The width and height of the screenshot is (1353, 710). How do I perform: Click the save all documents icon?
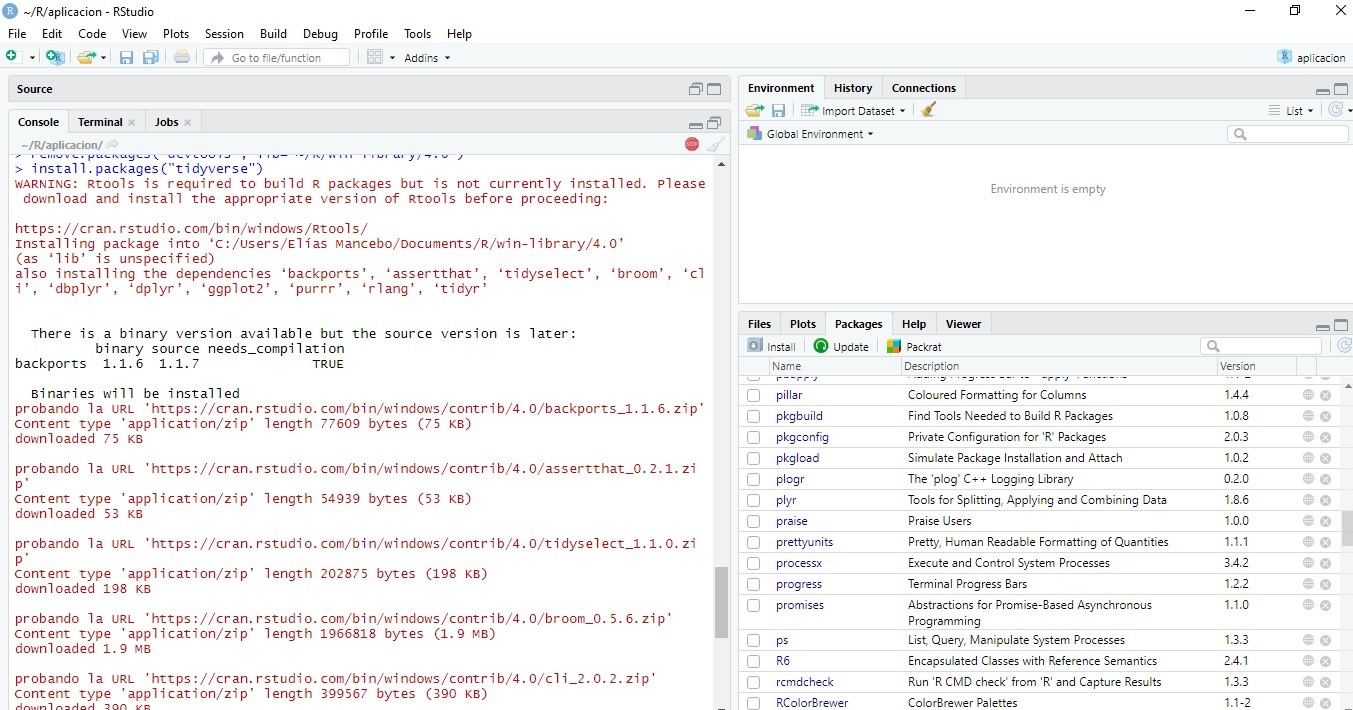click(x=151, y=58)
